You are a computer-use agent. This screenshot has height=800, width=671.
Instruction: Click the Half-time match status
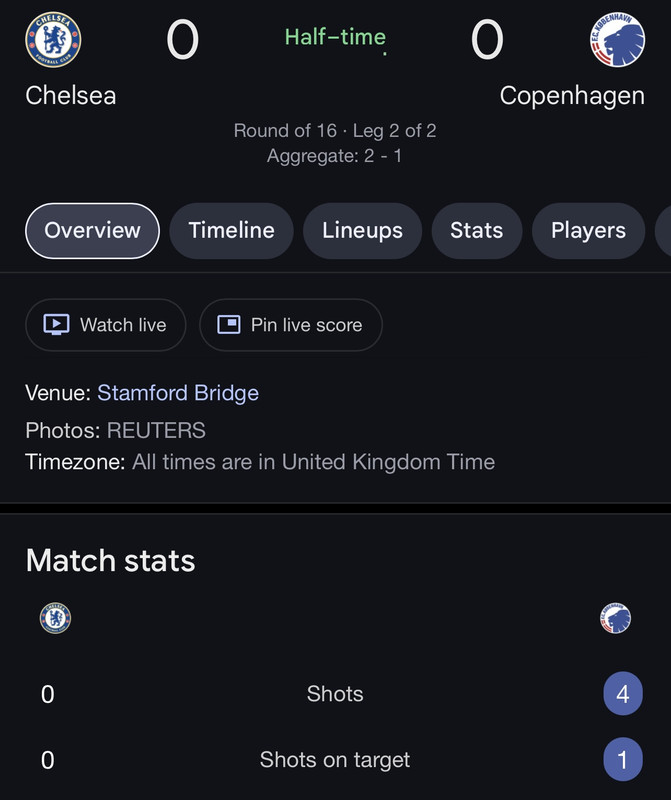[335, 37]
